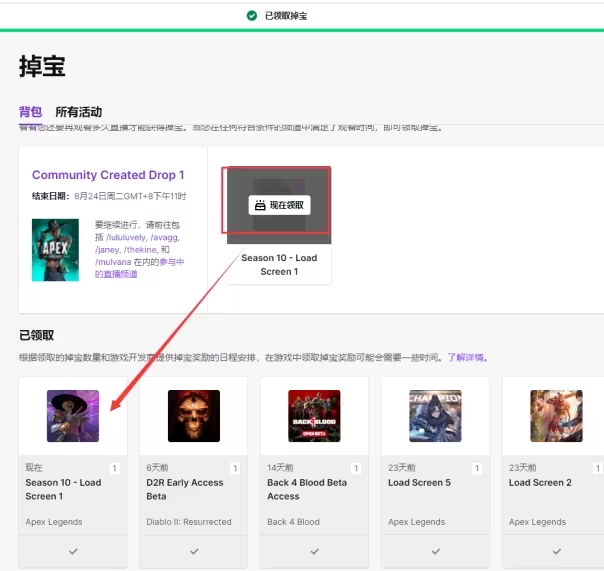Open the /janey channel link
604x571 pixels.
[x=107, y=250]
